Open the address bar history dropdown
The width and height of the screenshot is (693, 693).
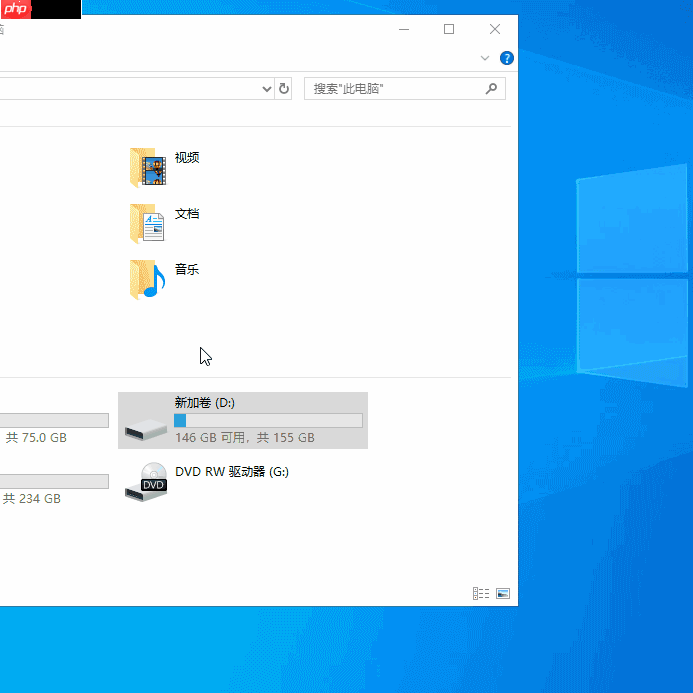267,89
